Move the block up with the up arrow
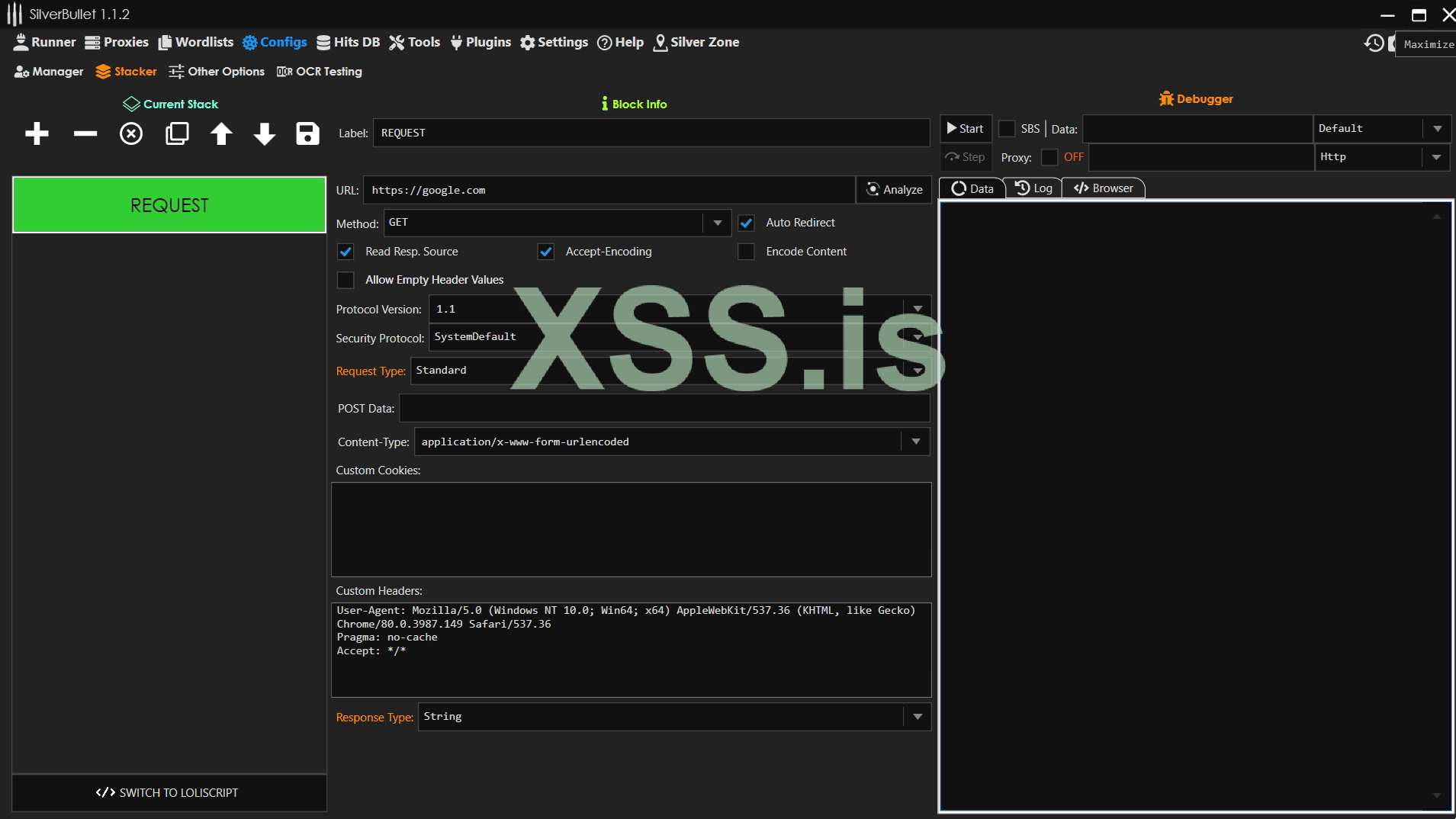The image size is (1456, 819). pyautogui.click(x=221, y=134)
